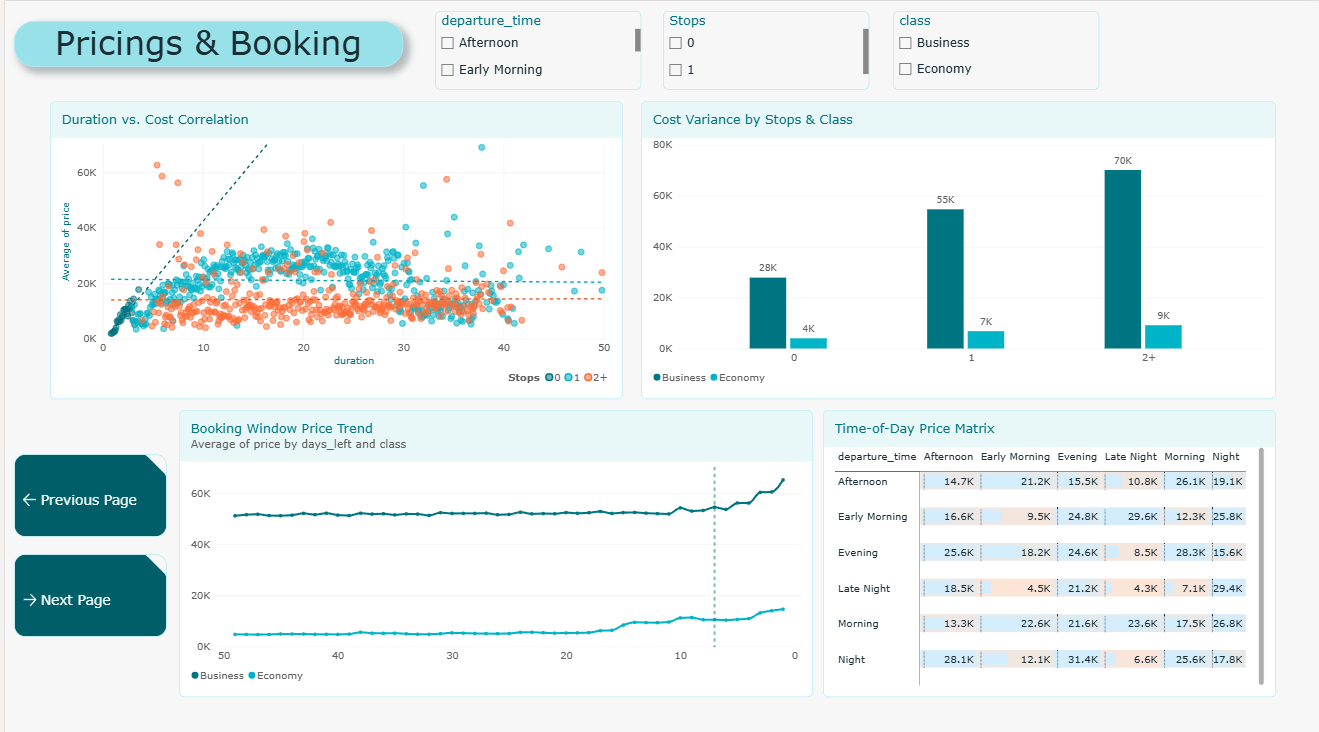Screen dimensions: 1319x732
Task: Sort matrix by Afternoon column header
Action: coord(948,457)
